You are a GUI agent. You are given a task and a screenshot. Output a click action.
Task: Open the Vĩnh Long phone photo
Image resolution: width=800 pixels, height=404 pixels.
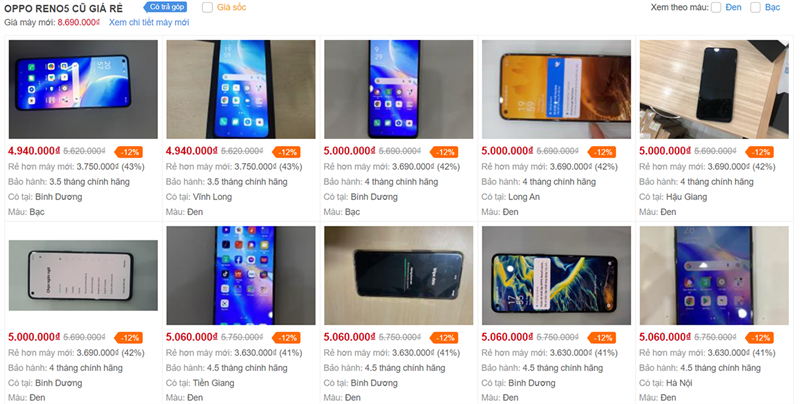click(241, 89)
